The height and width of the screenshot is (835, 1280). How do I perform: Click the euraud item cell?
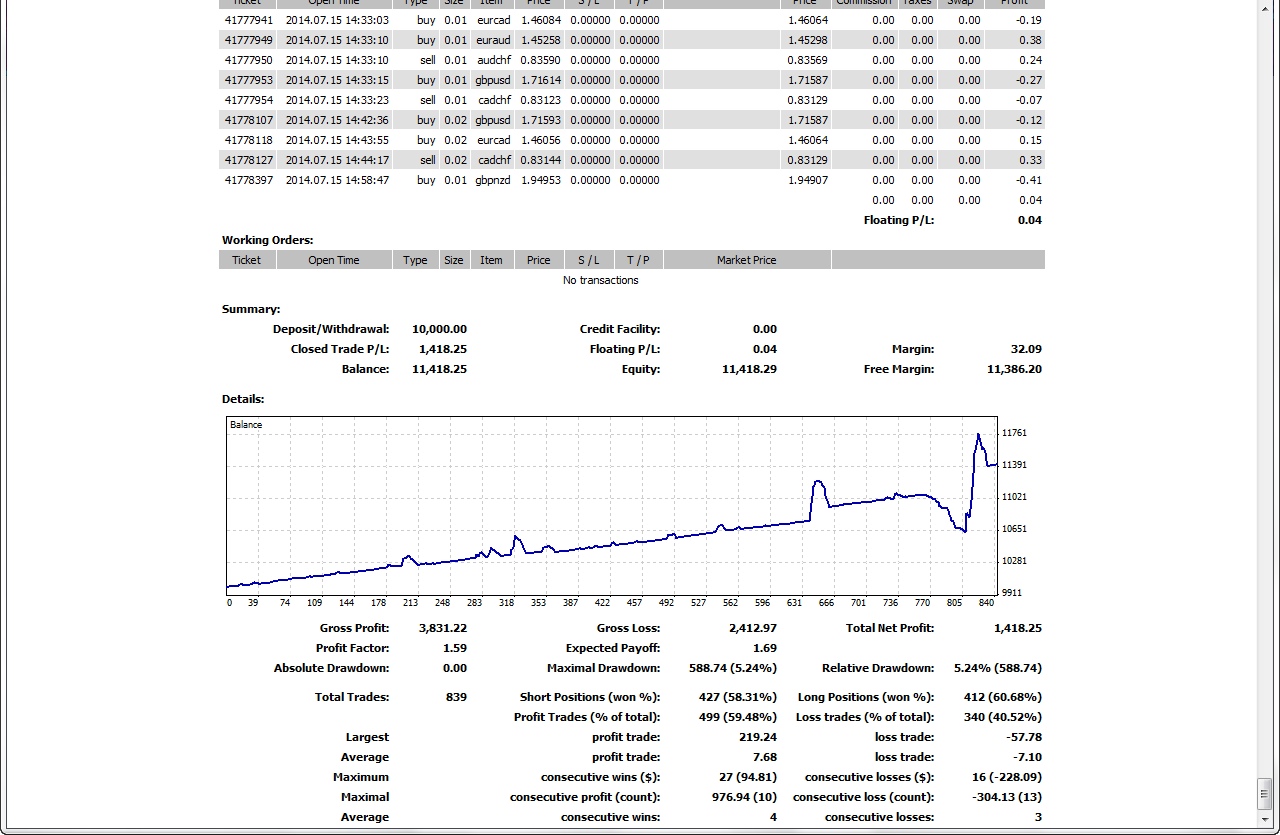click(x=494, y=40)
